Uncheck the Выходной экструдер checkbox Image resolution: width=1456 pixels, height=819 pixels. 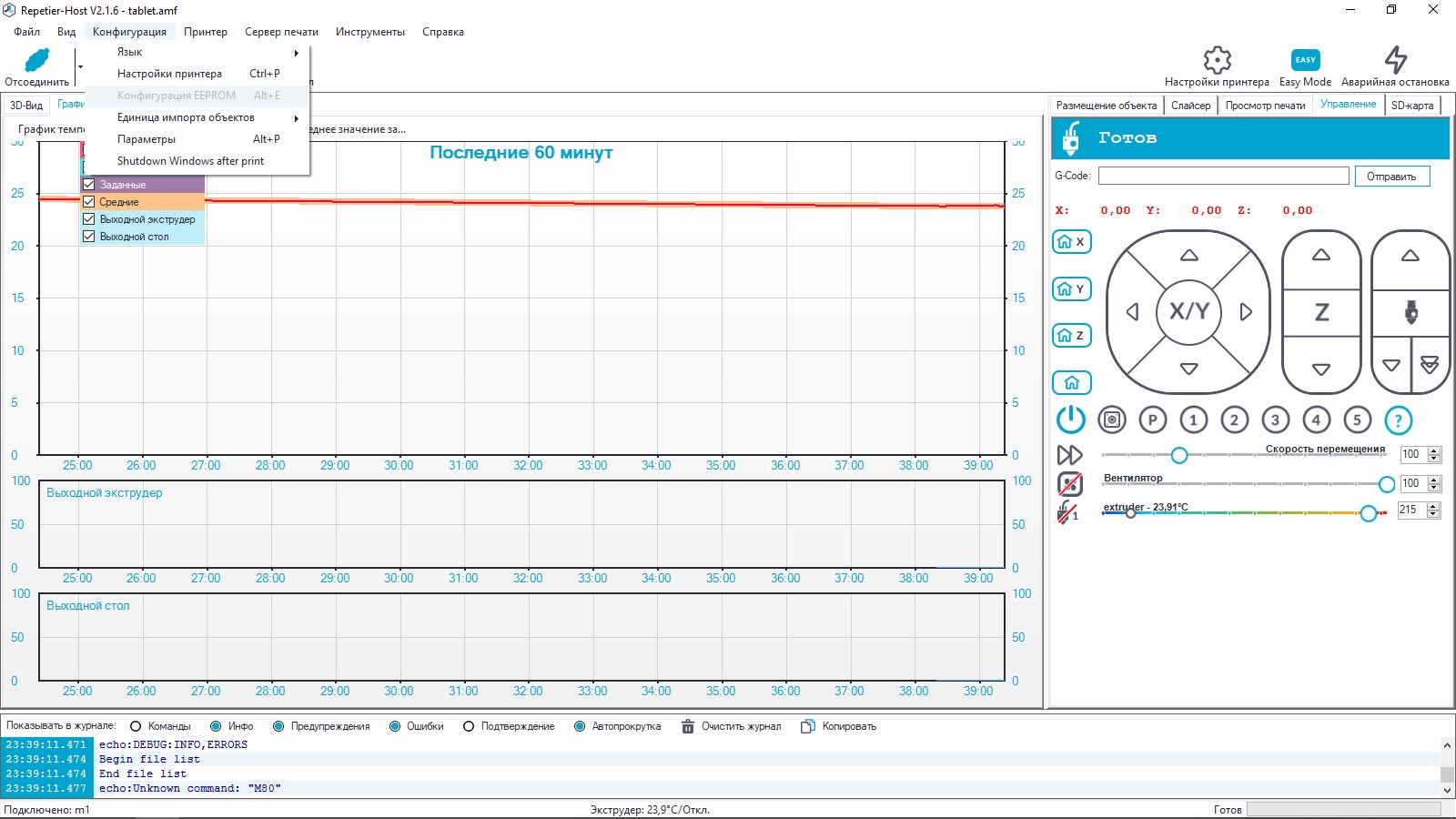[x=89, y=219]
